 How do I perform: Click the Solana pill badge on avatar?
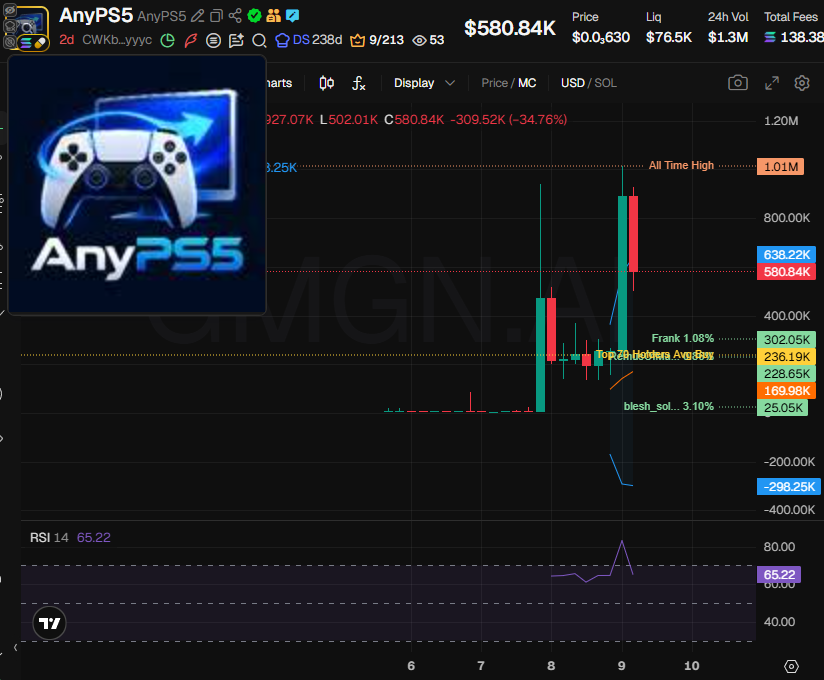33,43
